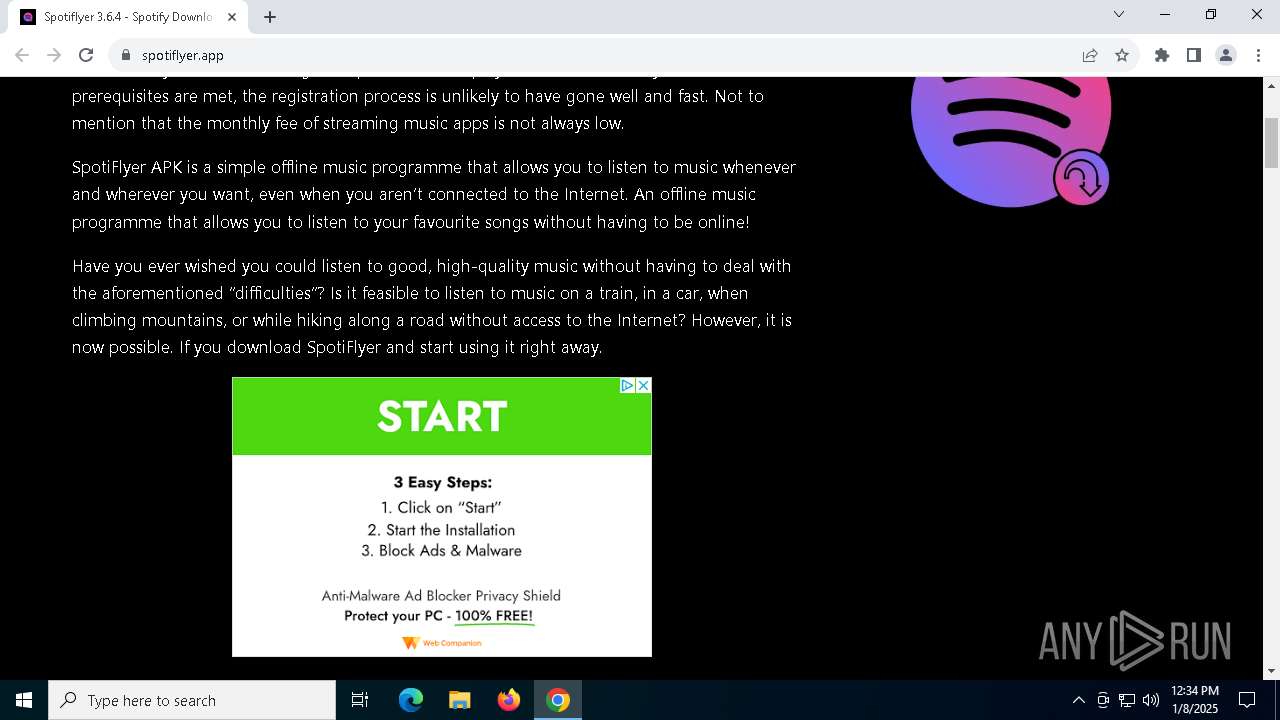This screenshot has width=1280, height=720.
Task: Open the AdChoices triangle icon
Action: pyautogui.click(x=627, y=385)
